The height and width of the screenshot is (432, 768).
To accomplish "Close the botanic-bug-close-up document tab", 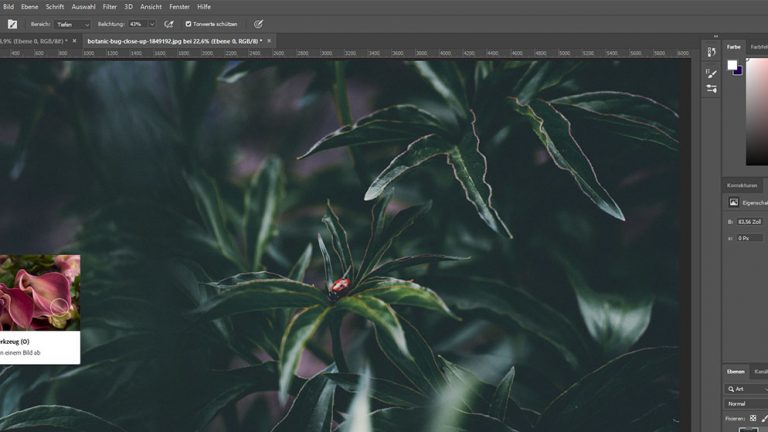I will pos(269,41).
